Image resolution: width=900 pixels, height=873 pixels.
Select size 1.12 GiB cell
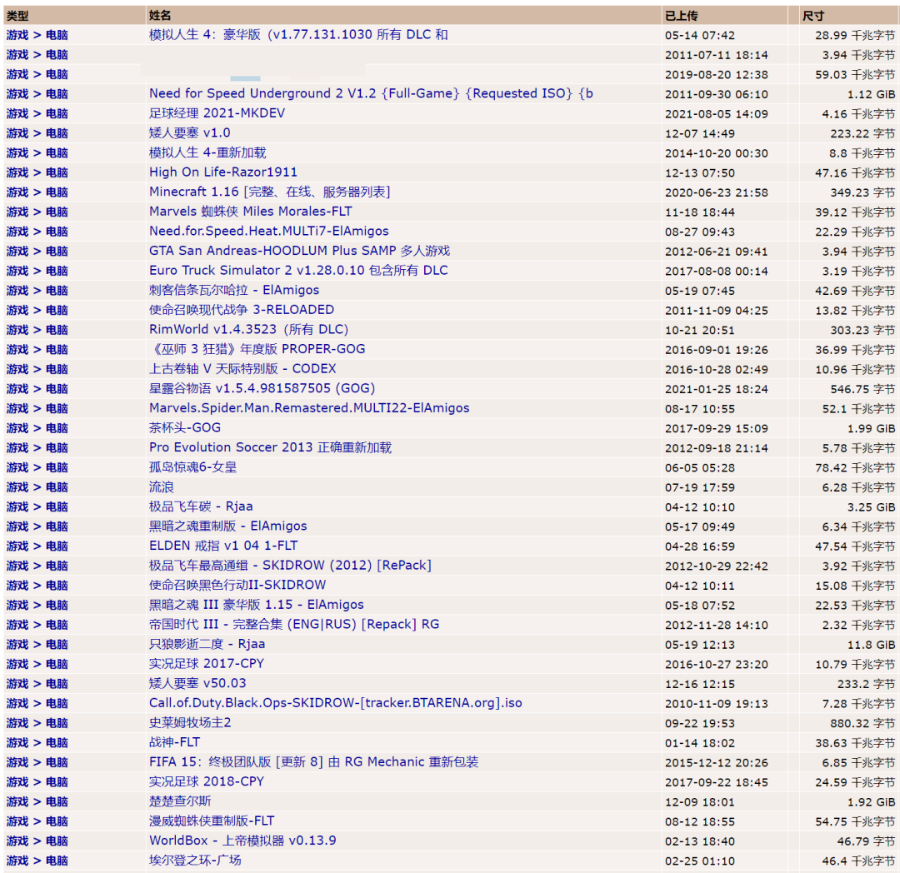[871, 94]
